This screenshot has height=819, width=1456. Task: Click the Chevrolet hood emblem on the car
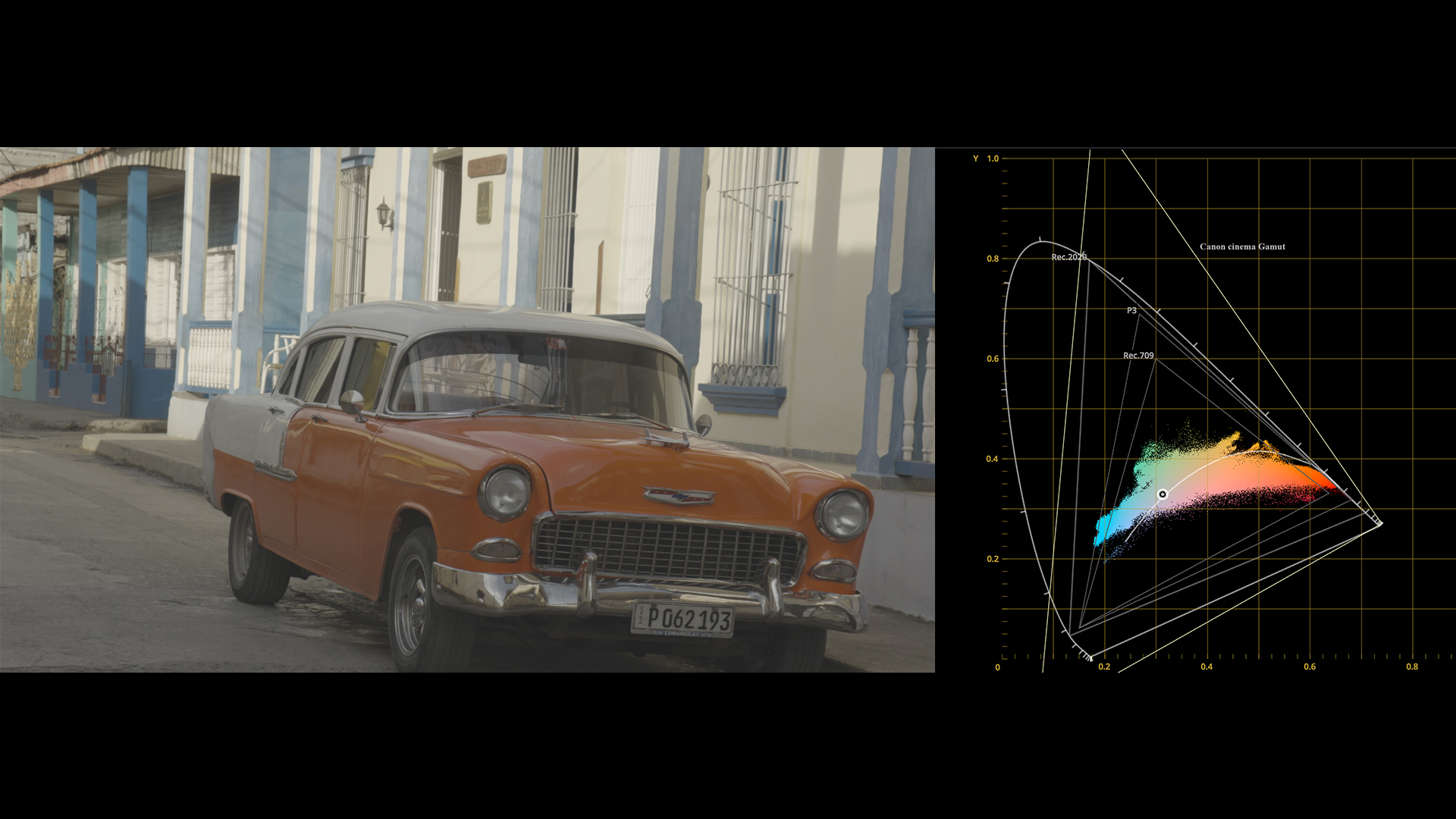coord(679,496)
